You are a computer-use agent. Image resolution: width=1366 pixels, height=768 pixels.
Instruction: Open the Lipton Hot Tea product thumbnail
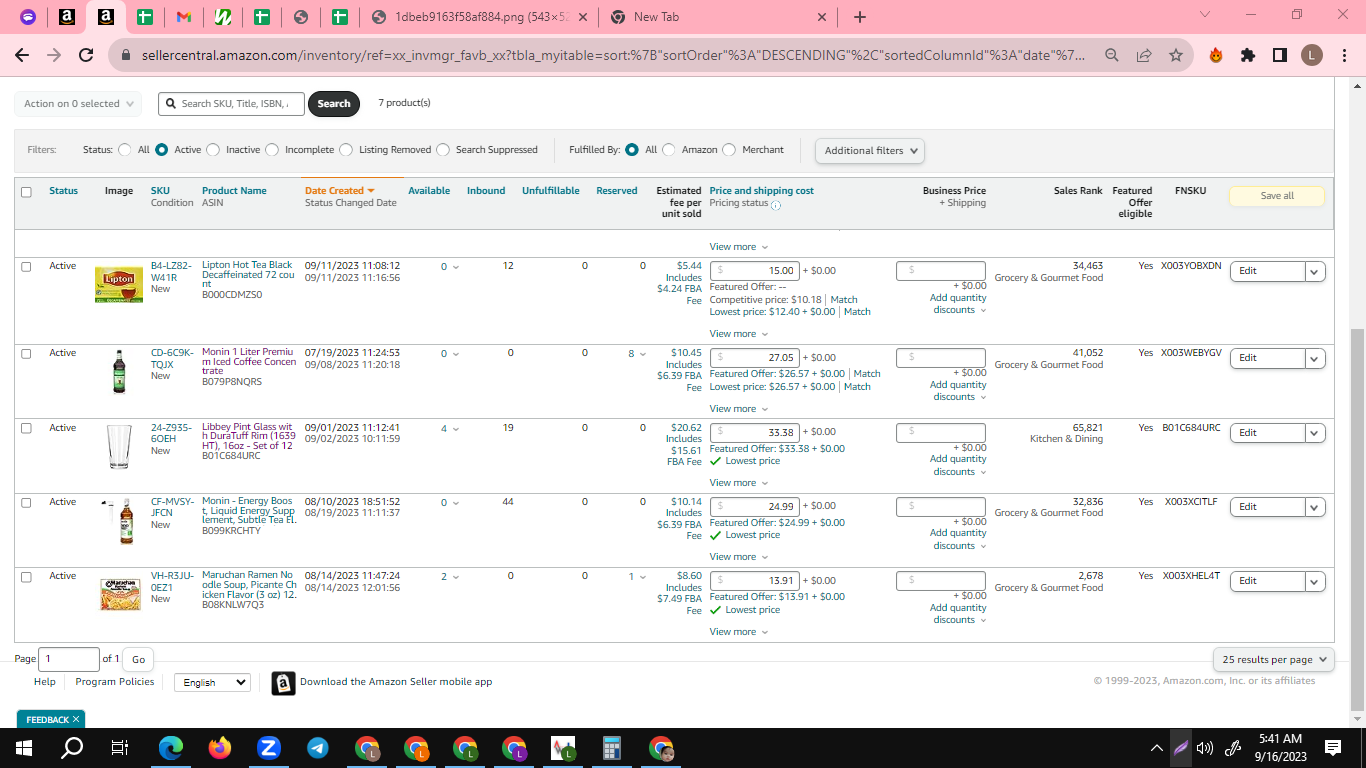(x=119, y=284)
